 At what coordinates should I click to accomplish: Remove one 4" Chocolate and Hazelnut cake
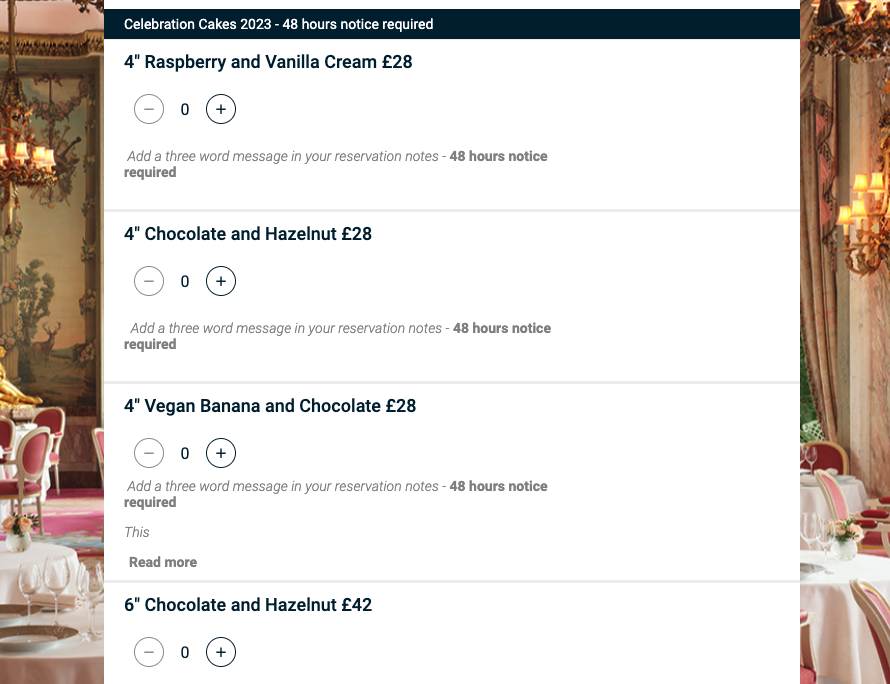coord(149,281)
